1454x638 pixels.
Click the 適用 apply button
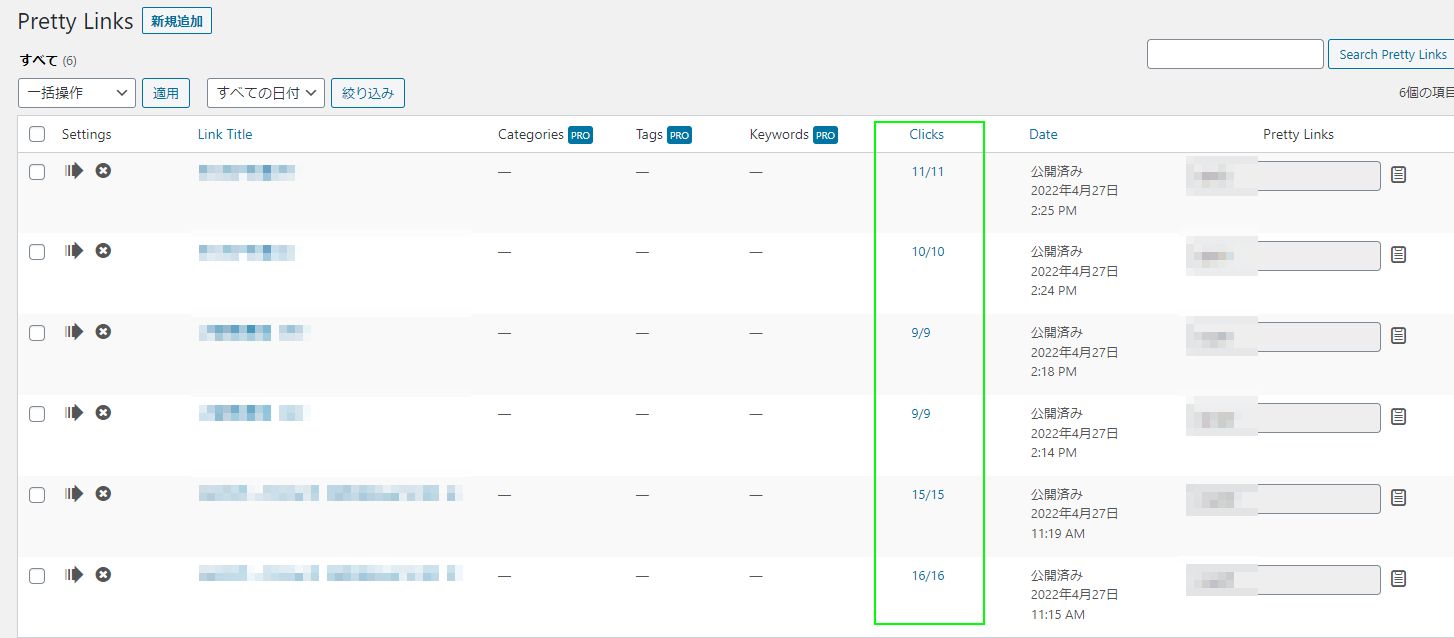(166, 93)
